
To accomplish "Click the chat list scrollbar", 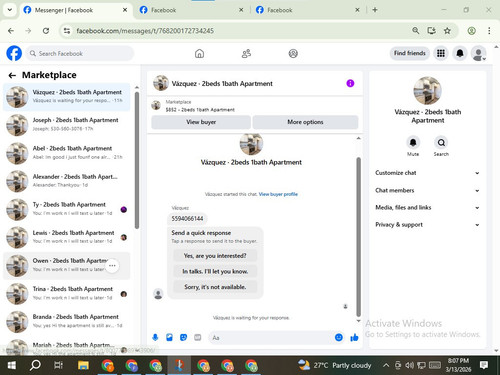I will [137, 160].
